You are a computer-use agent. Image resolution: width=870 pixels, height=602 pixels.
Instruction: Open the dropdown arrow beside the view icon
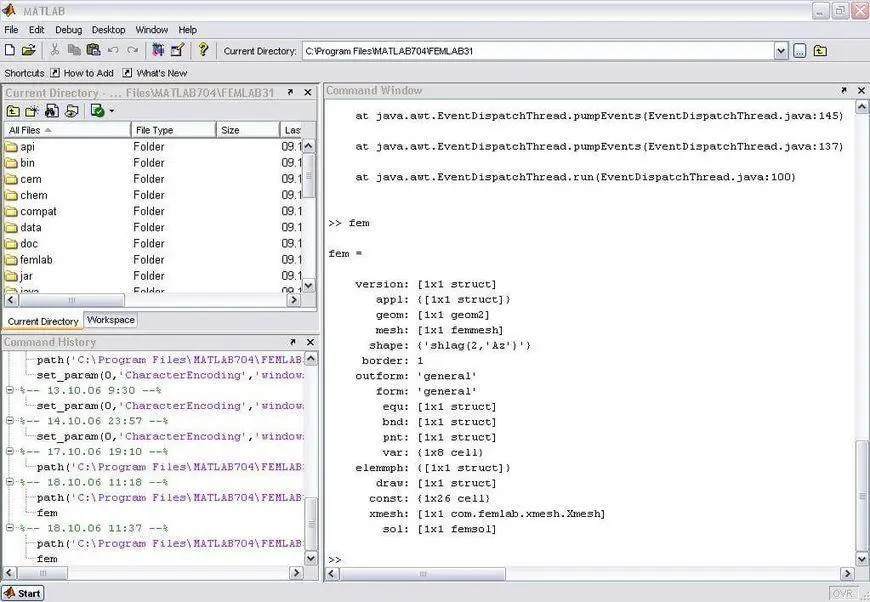[x=112, y=111]
